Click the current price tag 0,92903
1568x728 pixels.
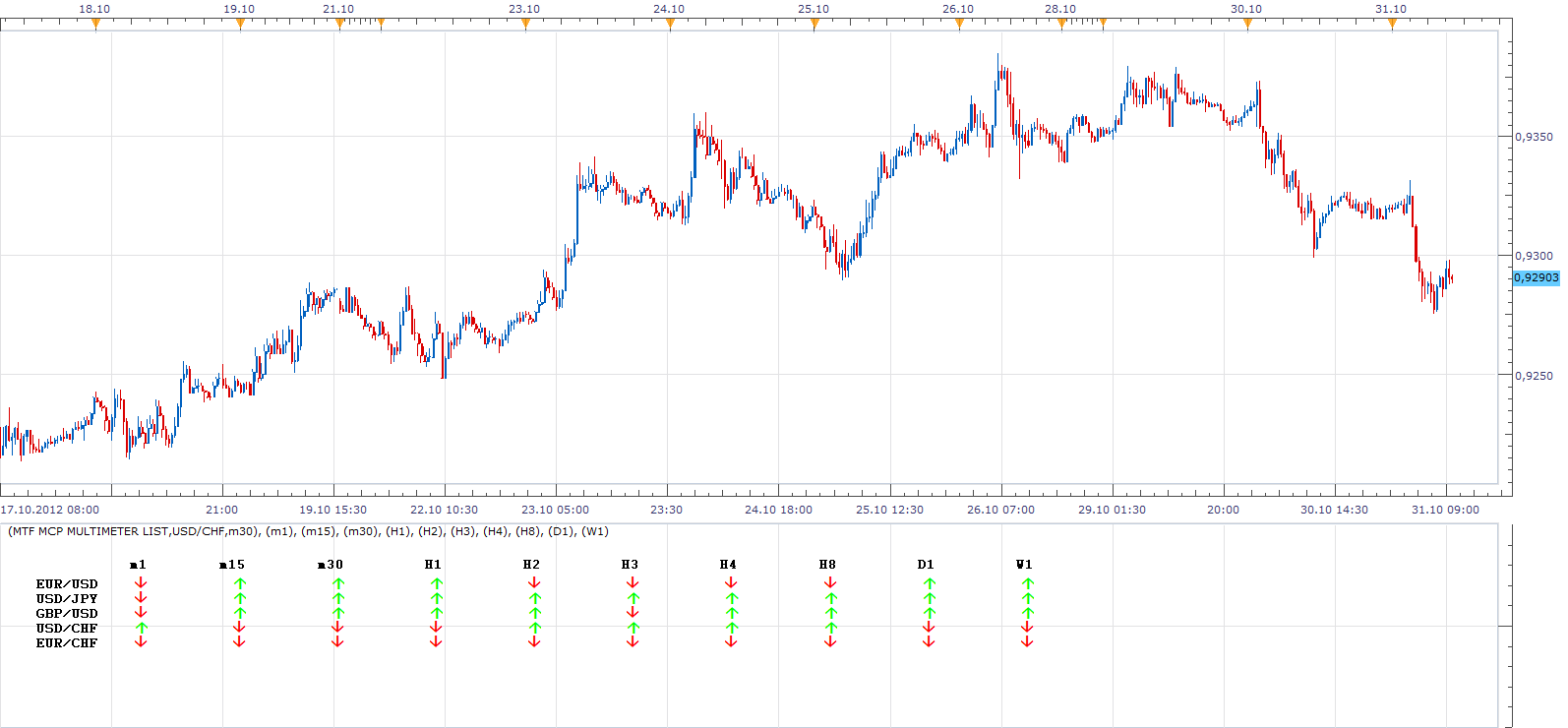pyautogui.click(x=1537, y=278)
